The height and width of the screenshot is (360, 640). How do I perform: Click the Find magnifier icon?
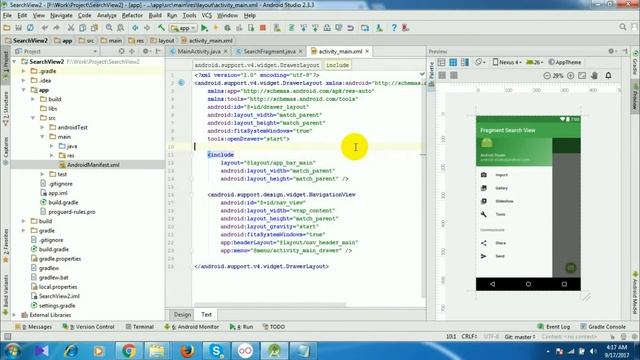pos(109,28)
